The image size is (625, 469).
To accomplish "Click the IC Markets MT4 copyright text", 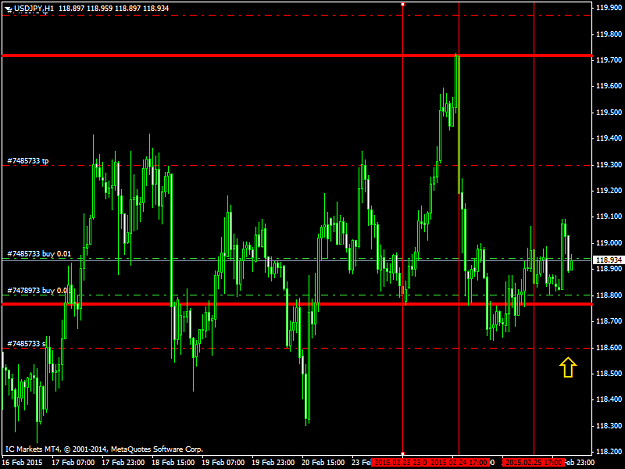I will click(x=104, y=449).
